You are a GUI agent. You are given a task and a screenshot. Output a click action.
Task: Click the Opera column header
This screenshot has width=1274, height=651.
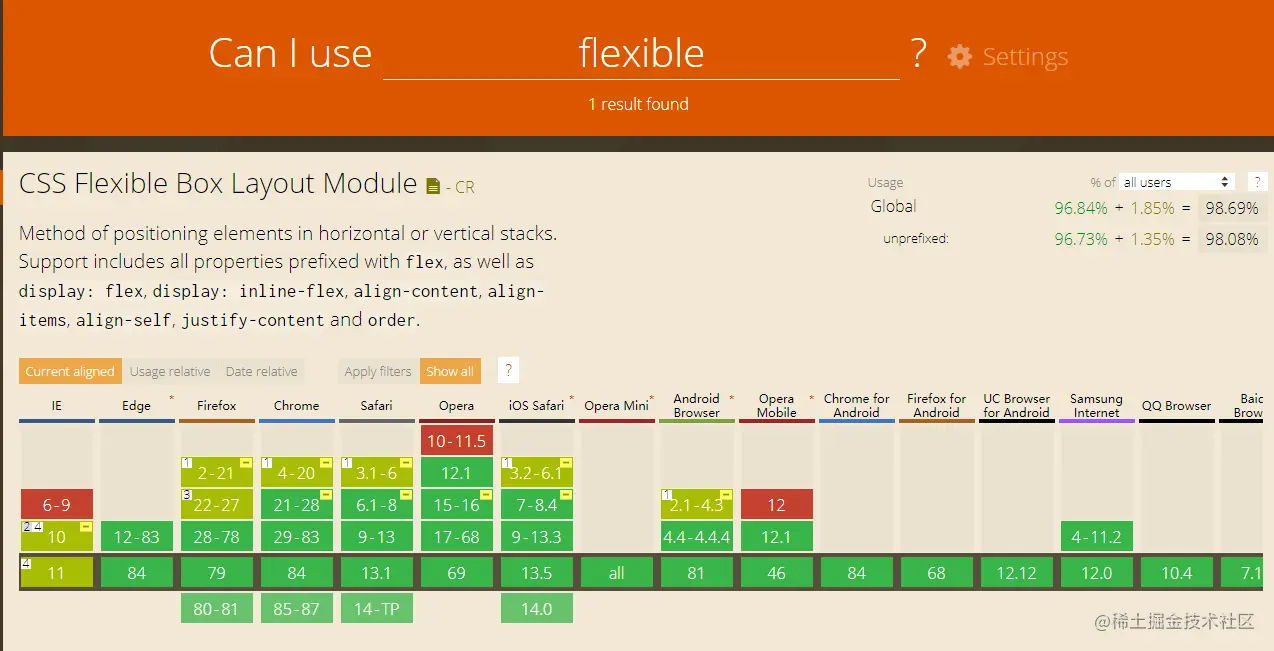pos(457,406)
